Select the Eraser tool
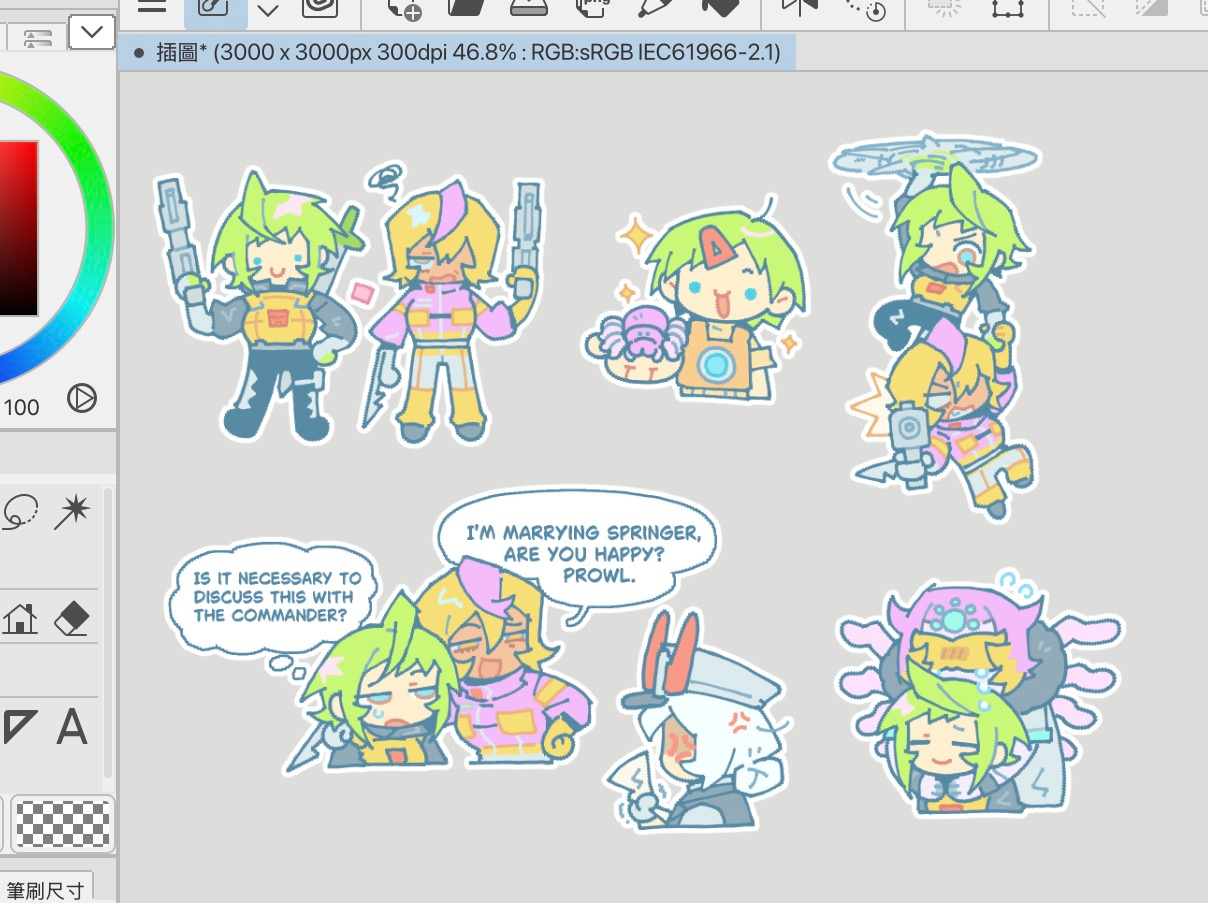 [71, 619]
